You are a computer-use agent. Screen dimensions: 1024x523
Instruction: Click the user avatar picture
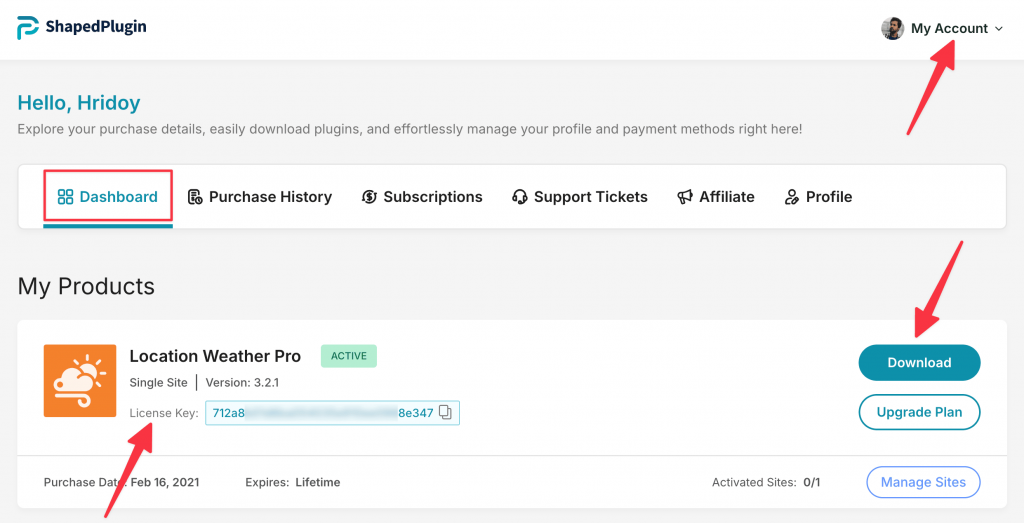892,29
